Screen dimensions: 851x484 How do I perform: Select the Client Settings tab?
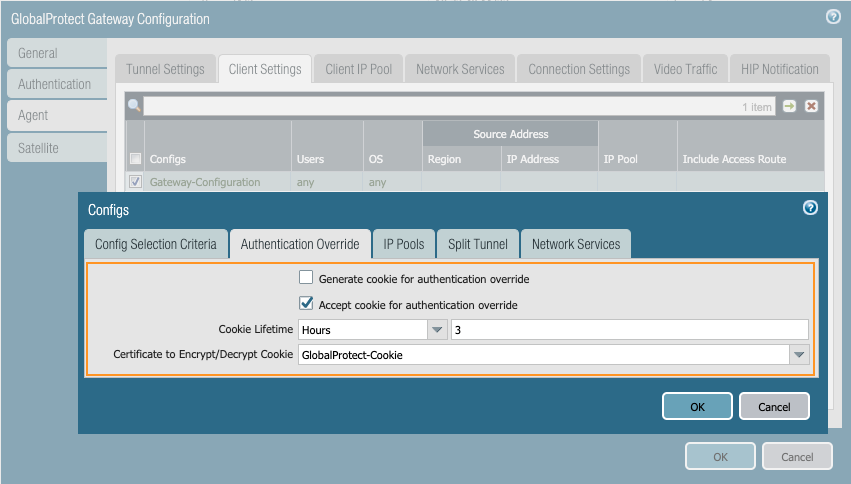coord(265,69)
